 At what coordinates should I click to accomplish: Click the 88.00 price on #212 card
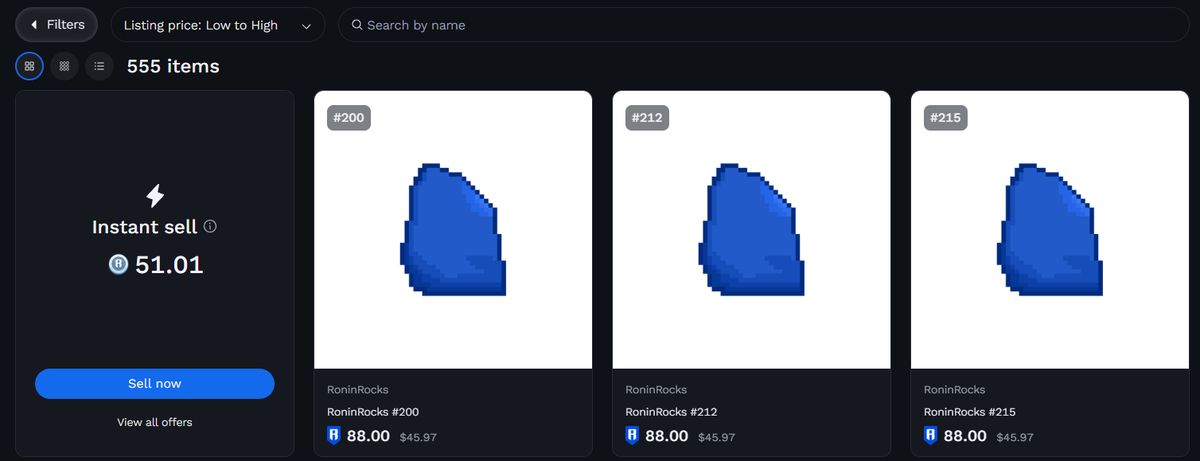667,436
